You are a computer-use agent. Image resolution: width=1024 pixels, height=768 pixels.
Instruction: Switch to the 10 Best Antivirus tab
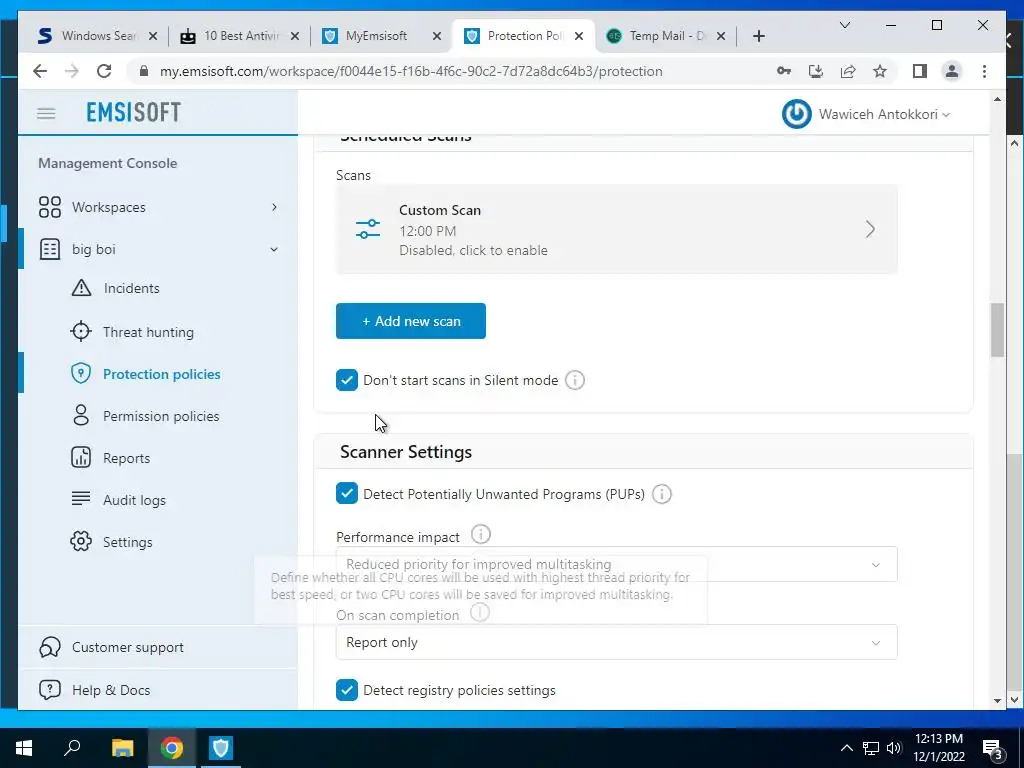point(240,36)
